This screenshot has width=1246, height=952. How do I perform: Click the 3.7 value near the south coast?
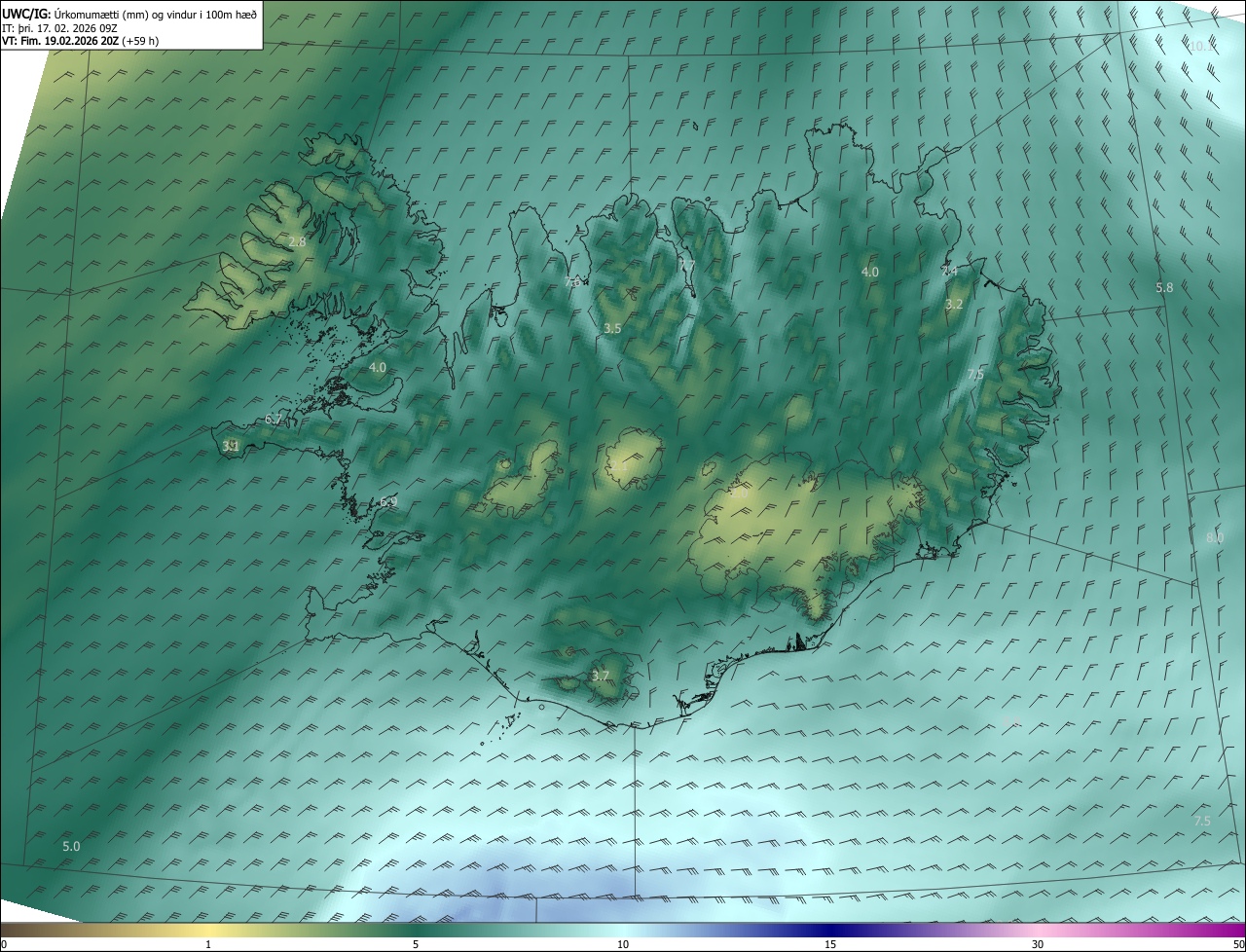pyautogui.click(x=601, y=676)
